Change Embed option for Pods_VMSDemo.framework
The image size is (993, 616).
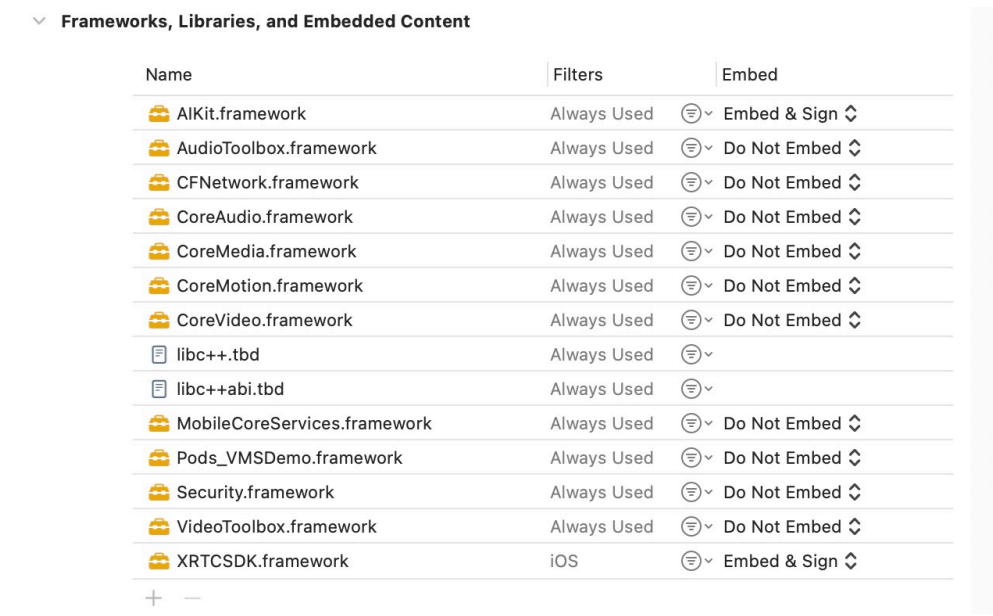pyautogui.click(x=791, y=458)
